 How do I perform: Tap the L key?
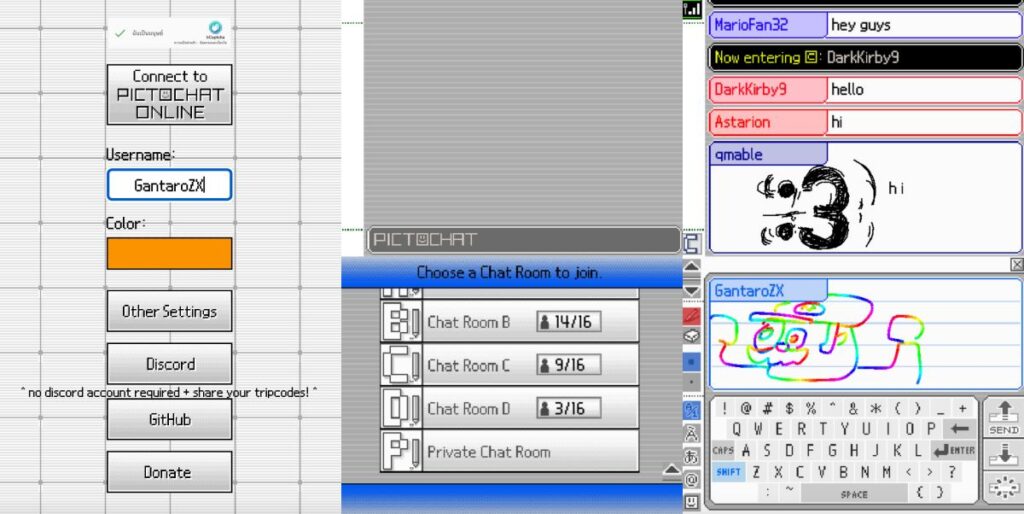[918, 451]
